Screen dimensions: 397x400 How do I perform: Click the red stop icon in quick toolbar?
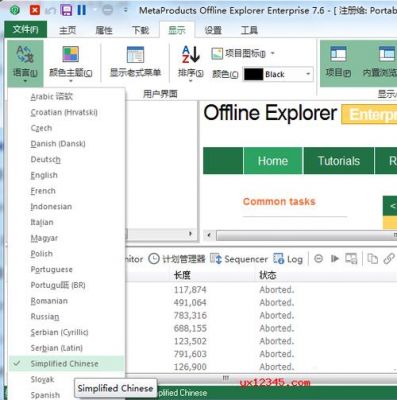(x=35, y=10)
